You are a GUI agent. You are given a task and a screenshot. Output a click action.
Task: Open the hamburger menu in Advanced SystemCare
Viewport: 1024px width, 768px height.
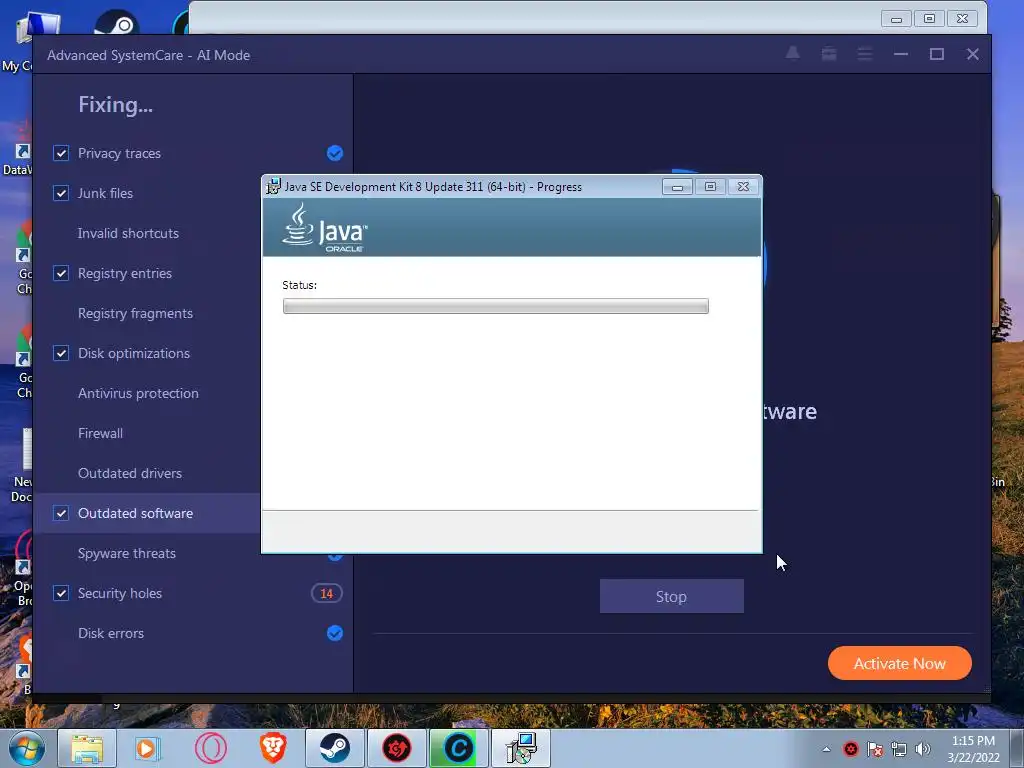pos(865,54)
